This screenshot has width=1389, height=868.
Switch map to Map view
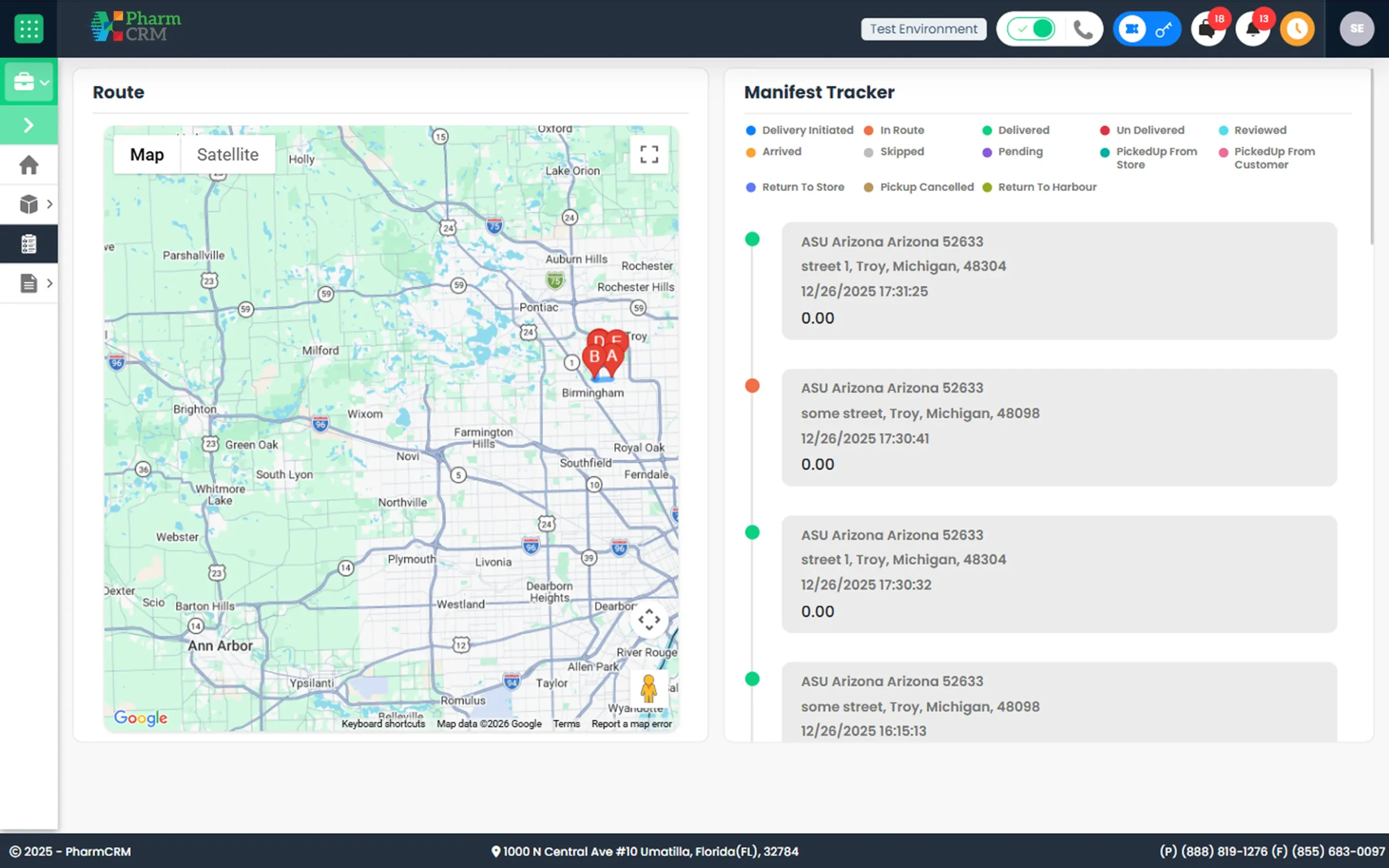(x=147, y=155)
